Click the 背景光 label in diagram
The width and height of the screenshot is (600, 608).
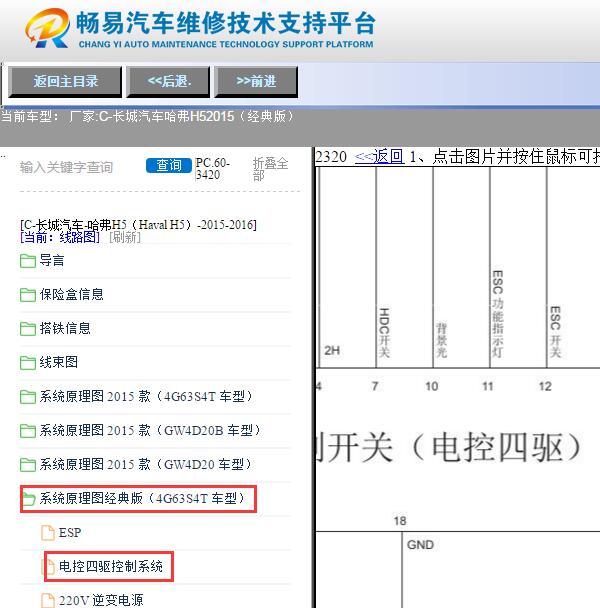point(441,340)
